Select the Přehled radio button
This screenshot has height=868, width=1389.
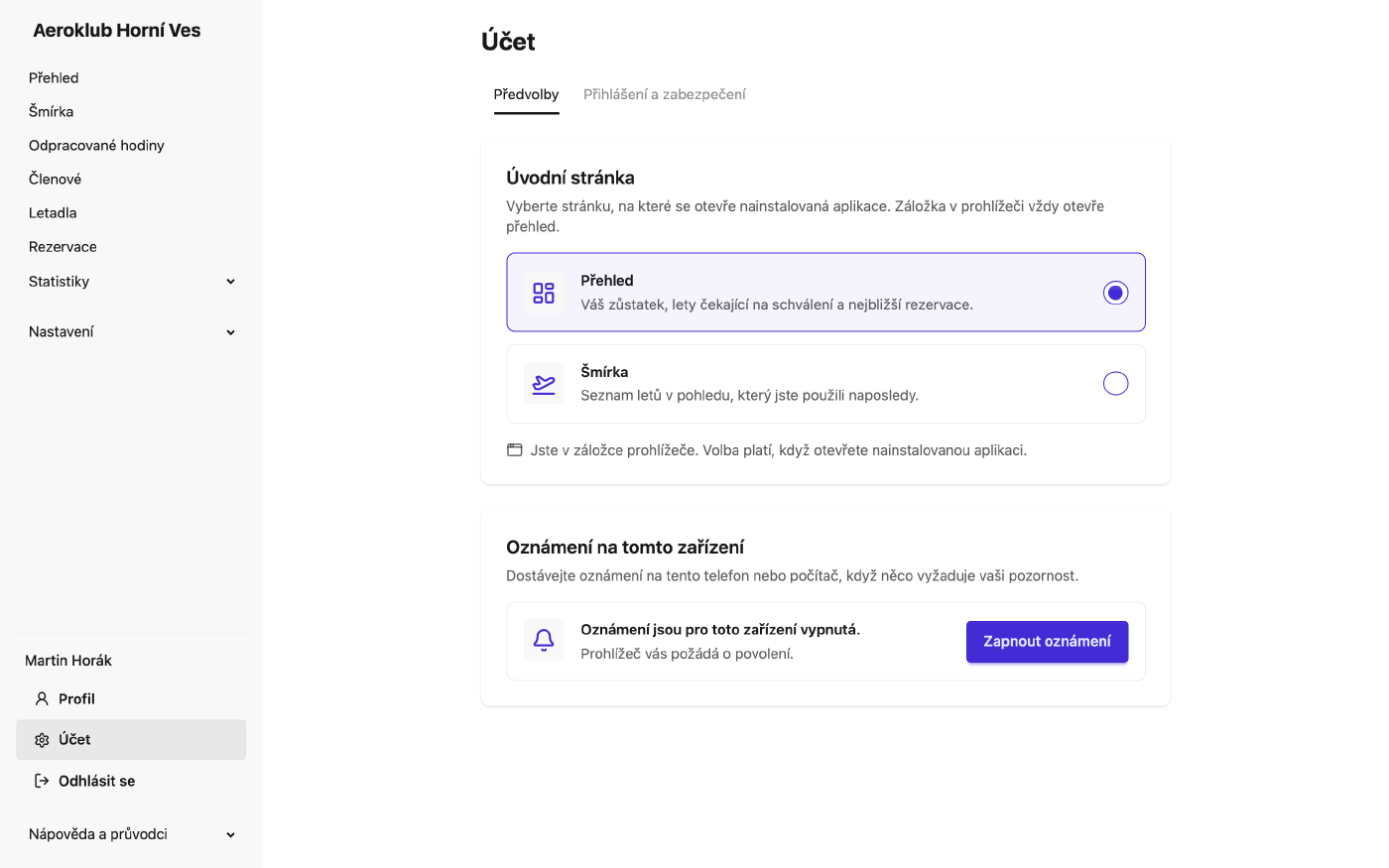pos(1115,293)
